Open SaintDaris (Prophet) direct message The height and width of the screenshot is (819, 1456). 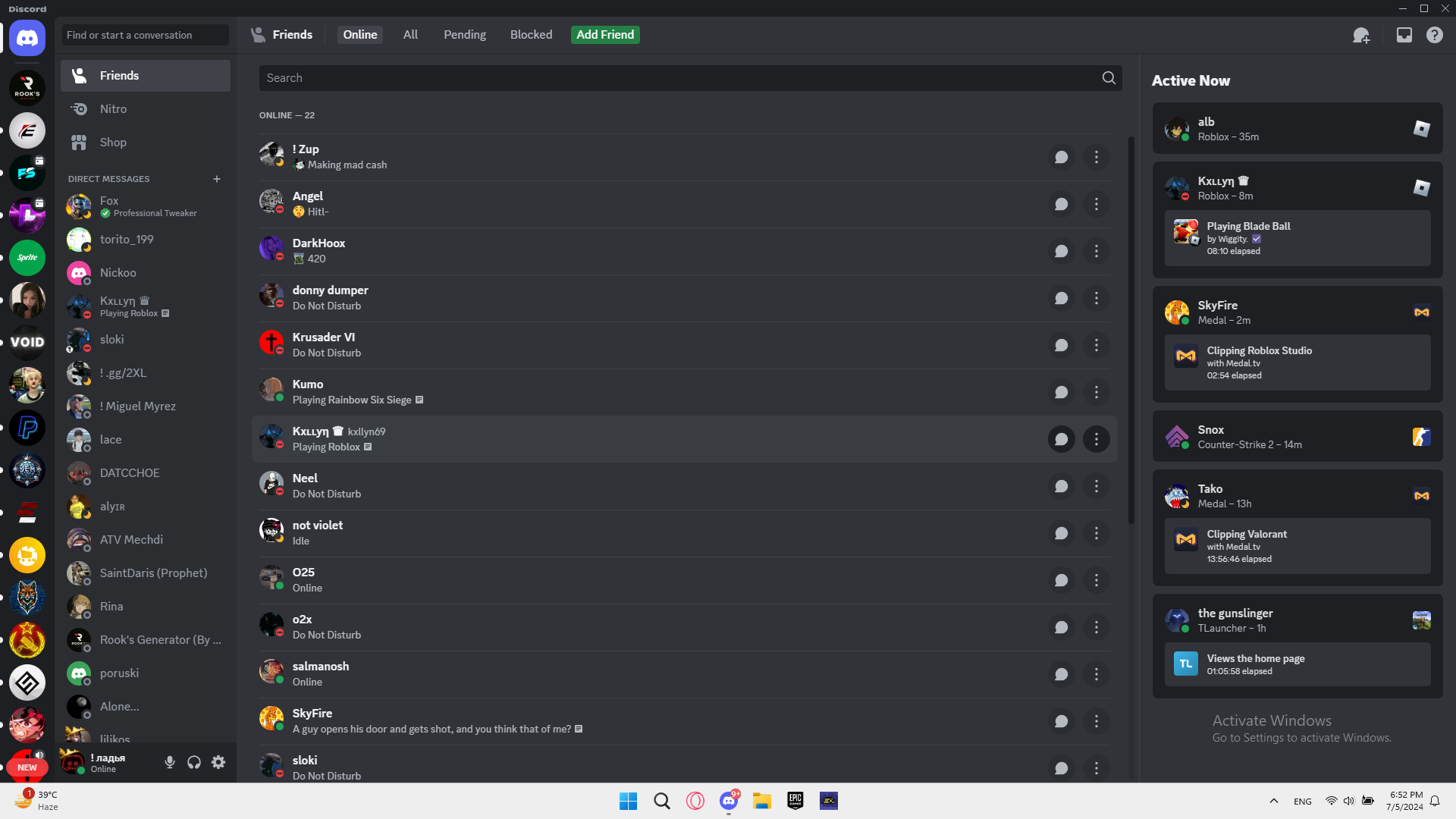pos(146,573)
